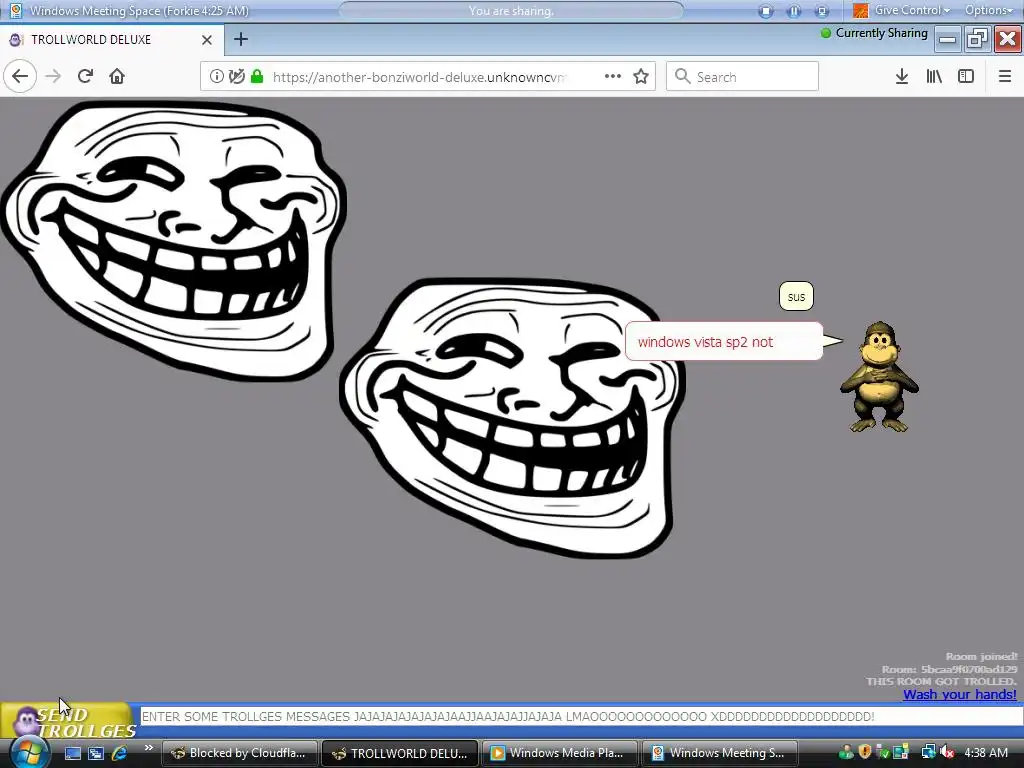Click the monkey character avatar
Image resolution: width=1024 pixels, height=768 pixels.
(x=879, y=377)
